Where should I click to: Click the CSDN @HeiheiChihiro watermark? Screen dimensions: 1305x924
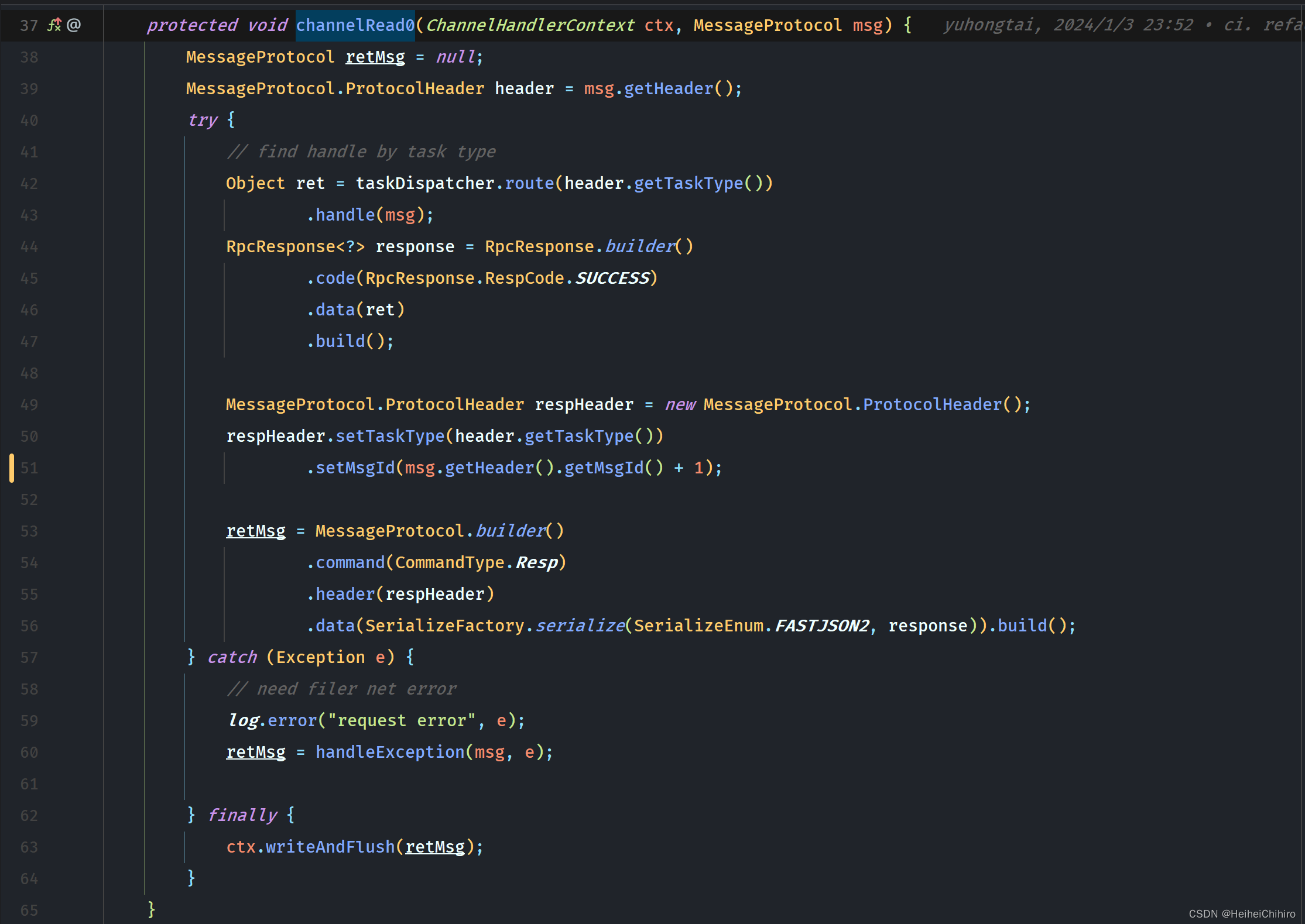[x=1241, y=914]
